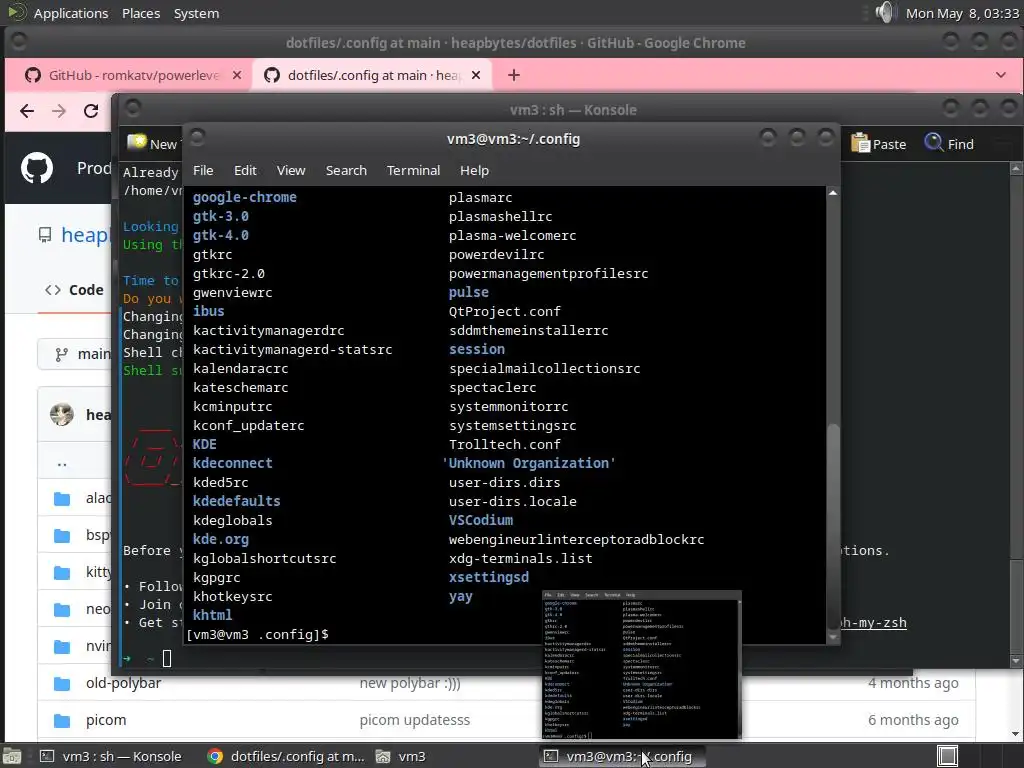Click the scroll-down arrow in vm3 terminal
Image resolution: width=1024 pixels, height=768 pixels.
coord(833,637)
